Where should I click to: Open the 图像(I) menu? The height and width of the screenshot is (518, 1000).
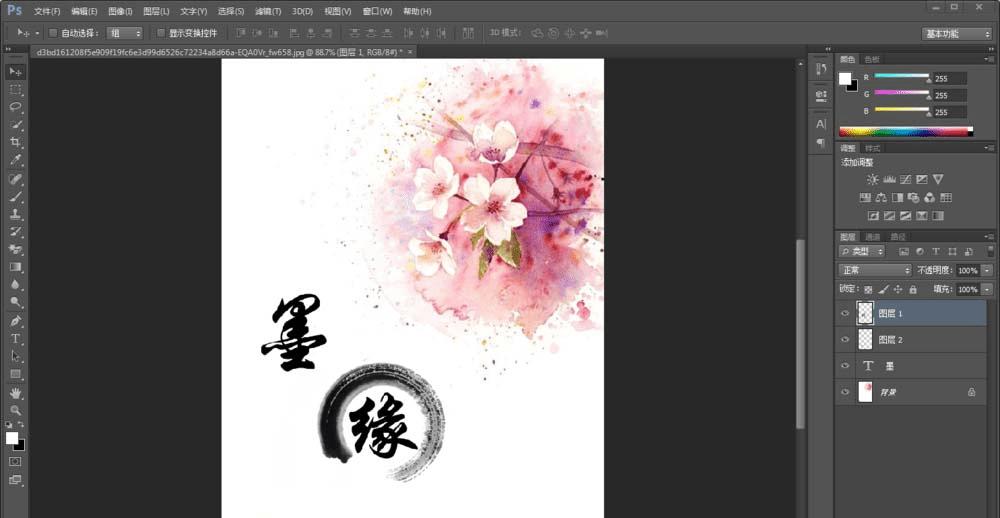[x=121, y=11]
